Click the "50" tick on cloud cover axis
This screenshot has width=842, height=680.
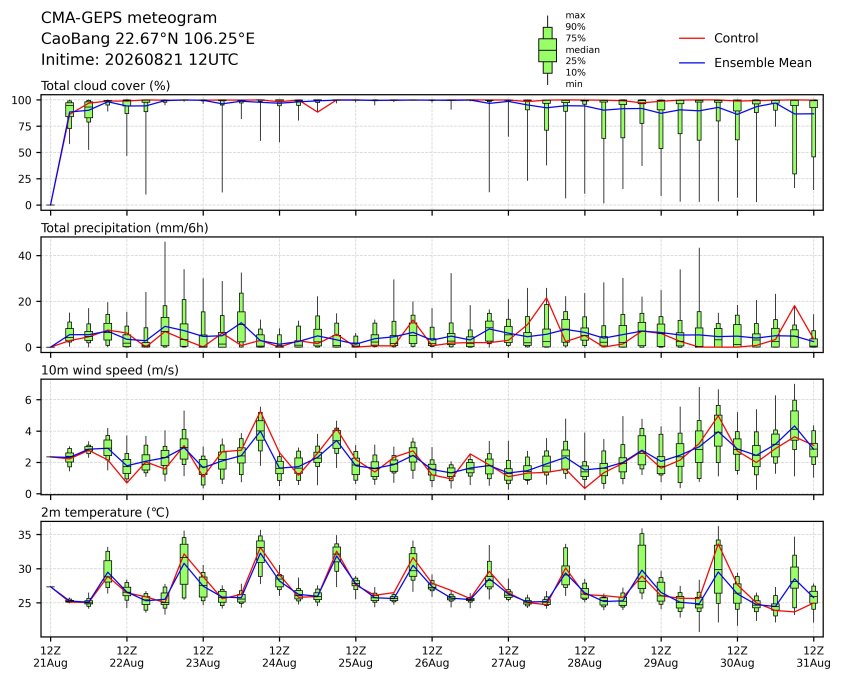coord(26,153)
